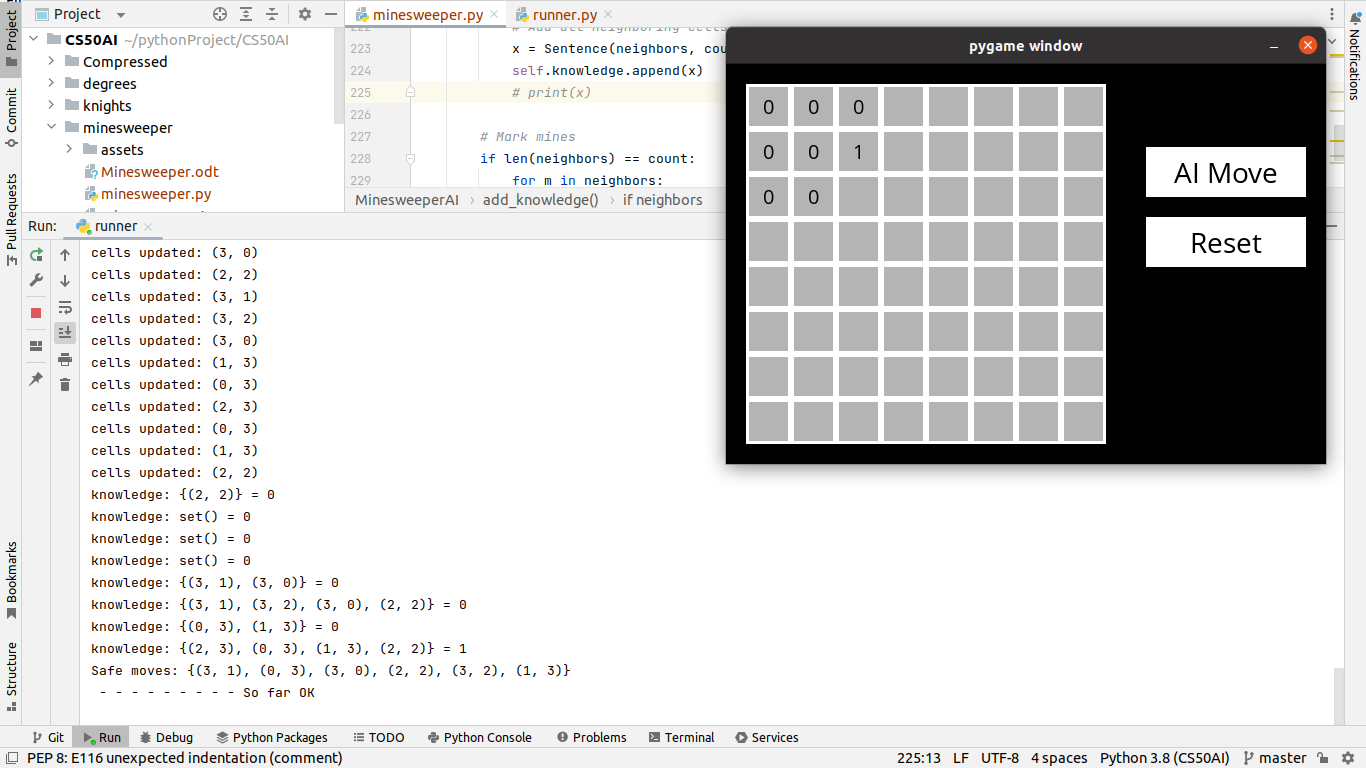Click Expand All in Project panel
This screenshot has height=768, width=1366.
pos(246,14)
